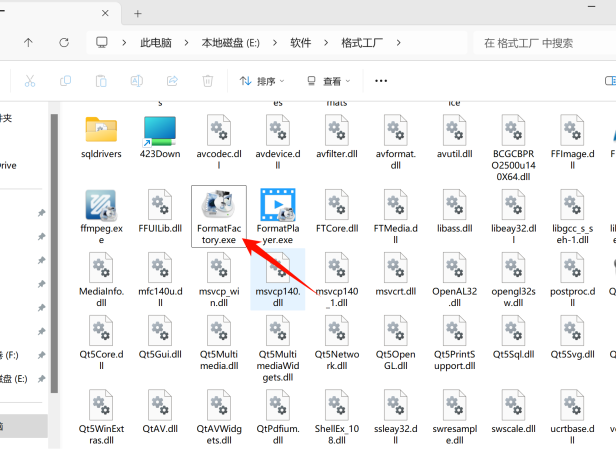Focus the 在 格式工厂 中搜索 search box
The height and width of the screenshot is (462, 616).
tap(544, 43)
